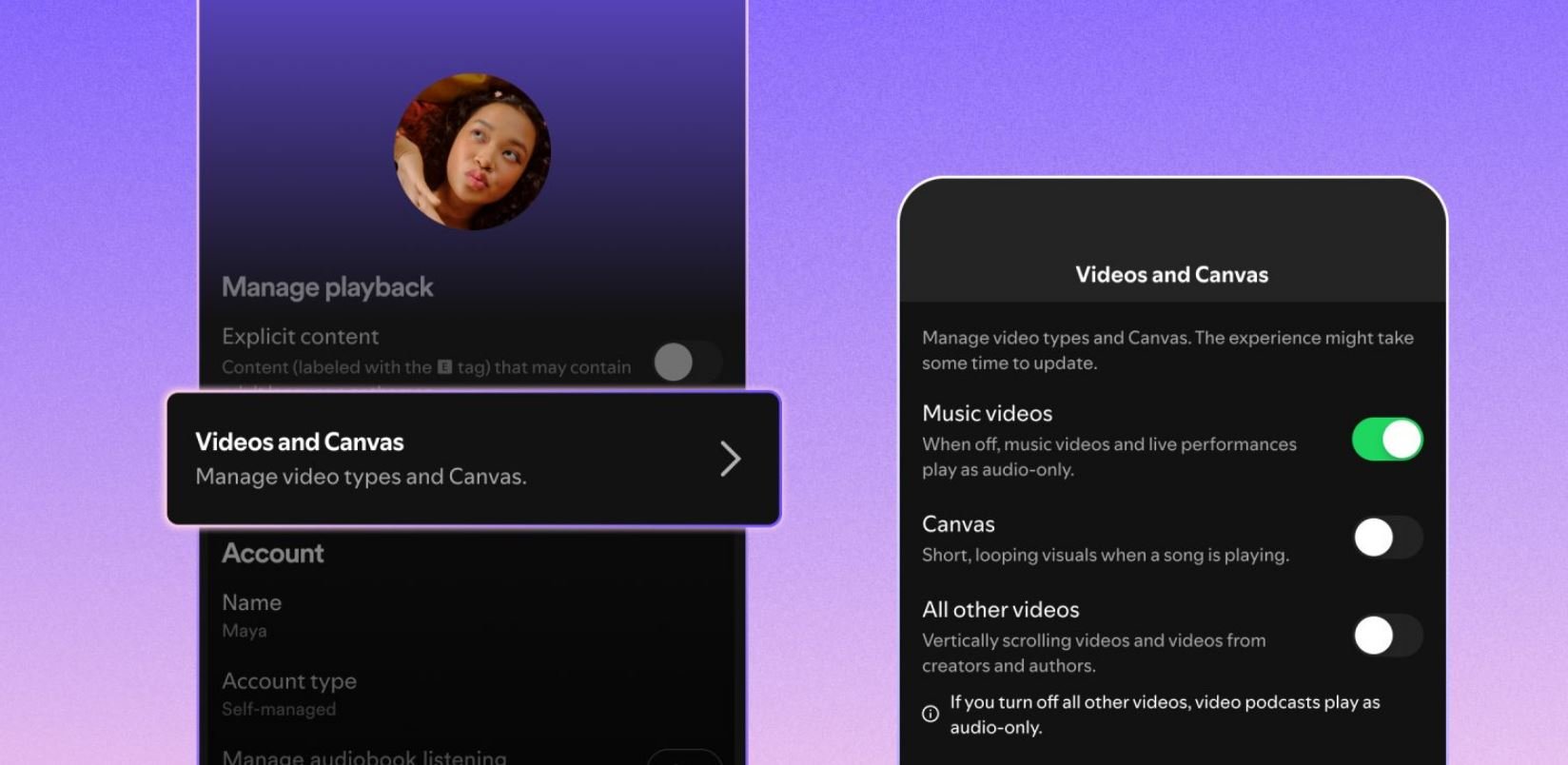Turn off the Music videos toggle
The width and height of the screenshot is (1568, 765).
1387,440
